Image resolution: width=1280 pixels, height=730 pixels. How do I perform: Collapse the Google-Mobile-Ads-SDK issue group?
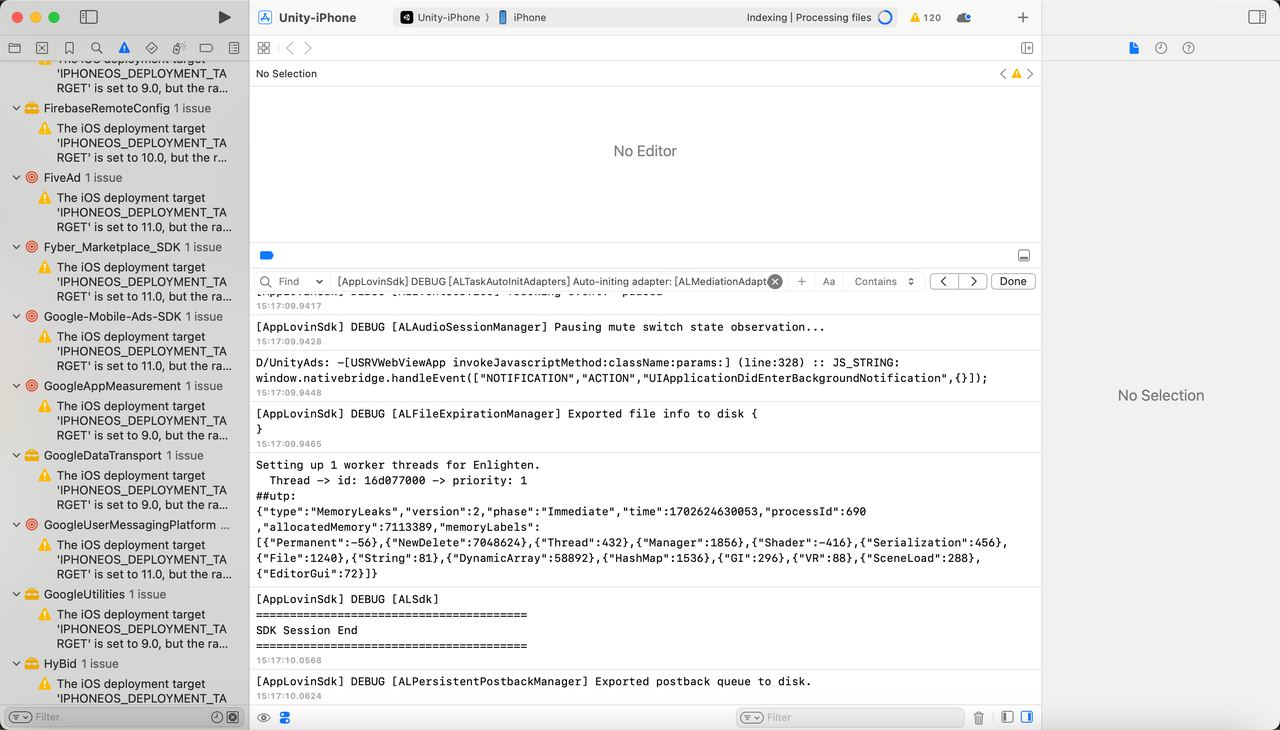[16, 317]
